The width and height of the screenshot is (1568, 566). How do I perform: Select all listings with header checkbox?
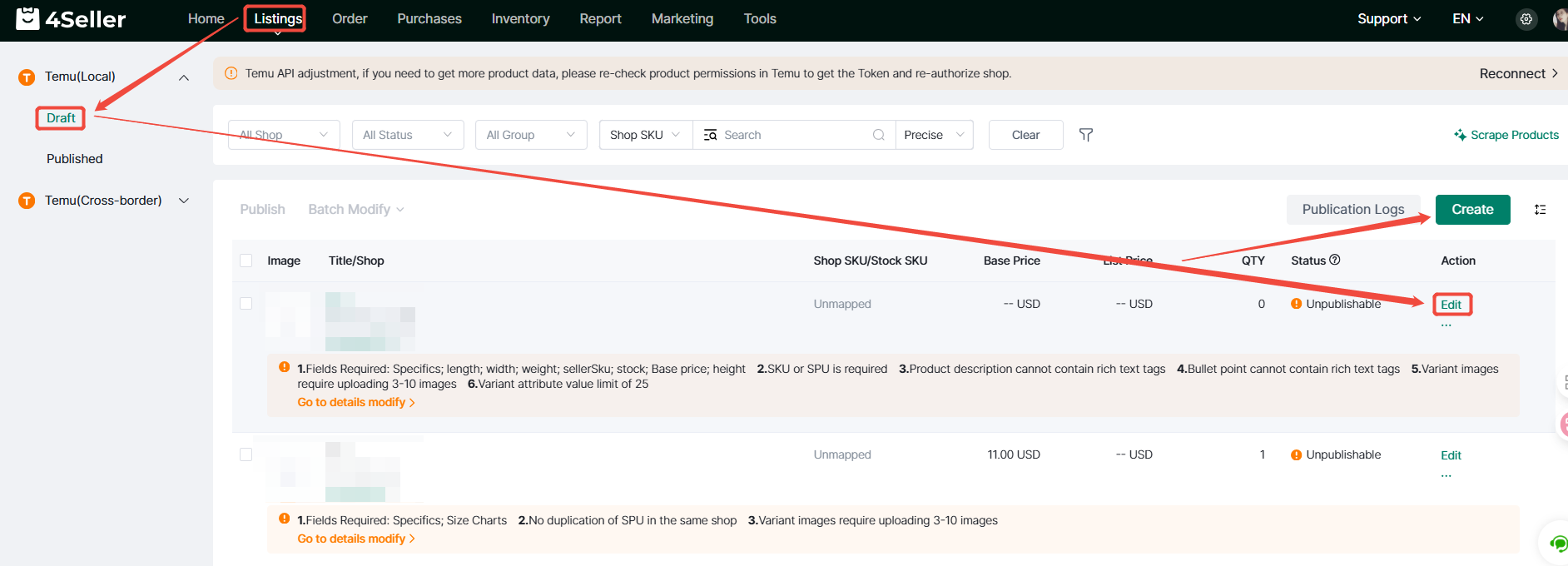246,261
